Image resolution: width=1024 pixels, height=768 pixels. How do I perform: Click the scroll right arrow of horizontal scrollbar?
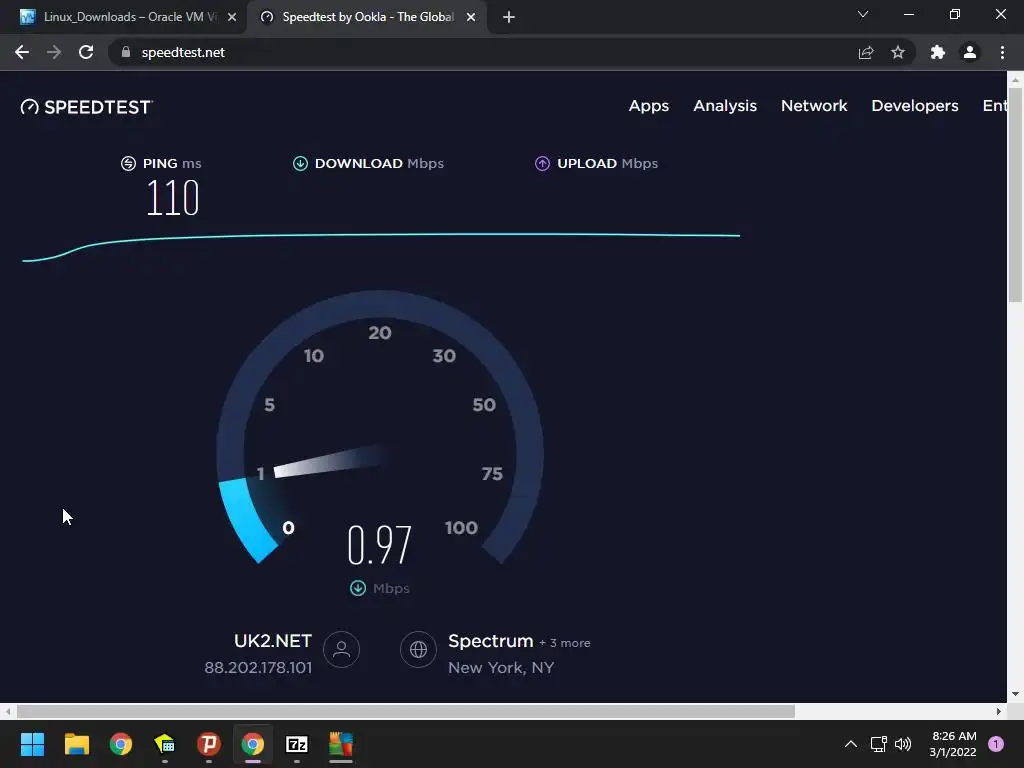click(x=999, y=711)
